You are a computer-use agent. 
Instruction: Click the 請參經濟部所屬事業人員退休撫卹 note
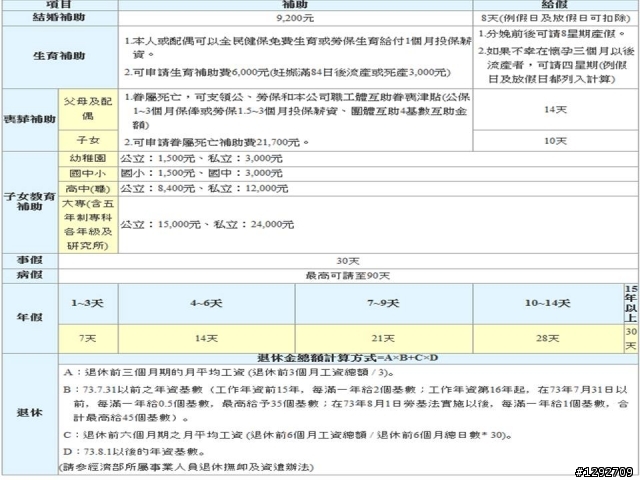[x=186, y=467]
